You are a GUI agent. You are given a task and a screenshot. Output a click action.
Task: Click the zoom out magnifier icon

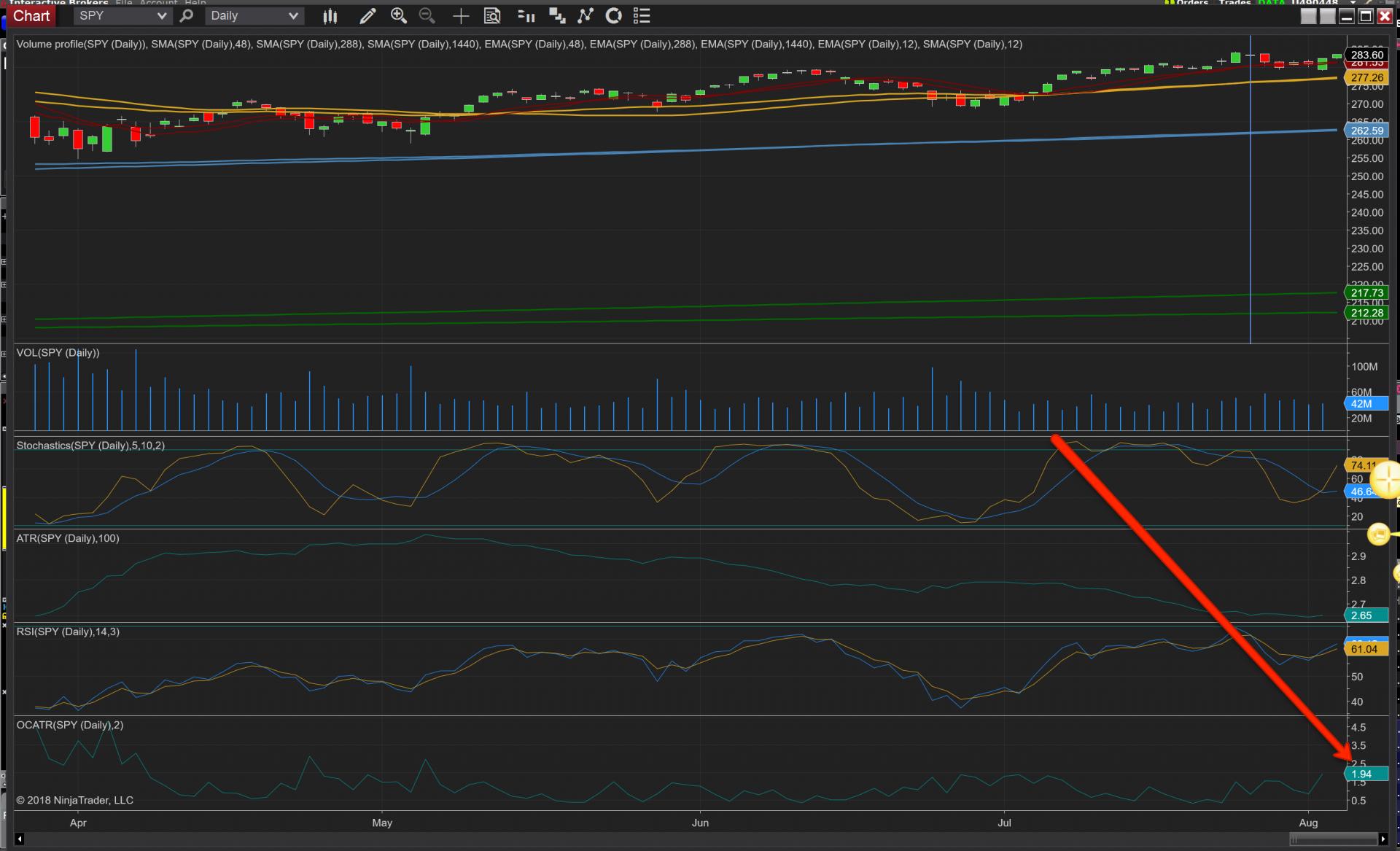[427, 16]
